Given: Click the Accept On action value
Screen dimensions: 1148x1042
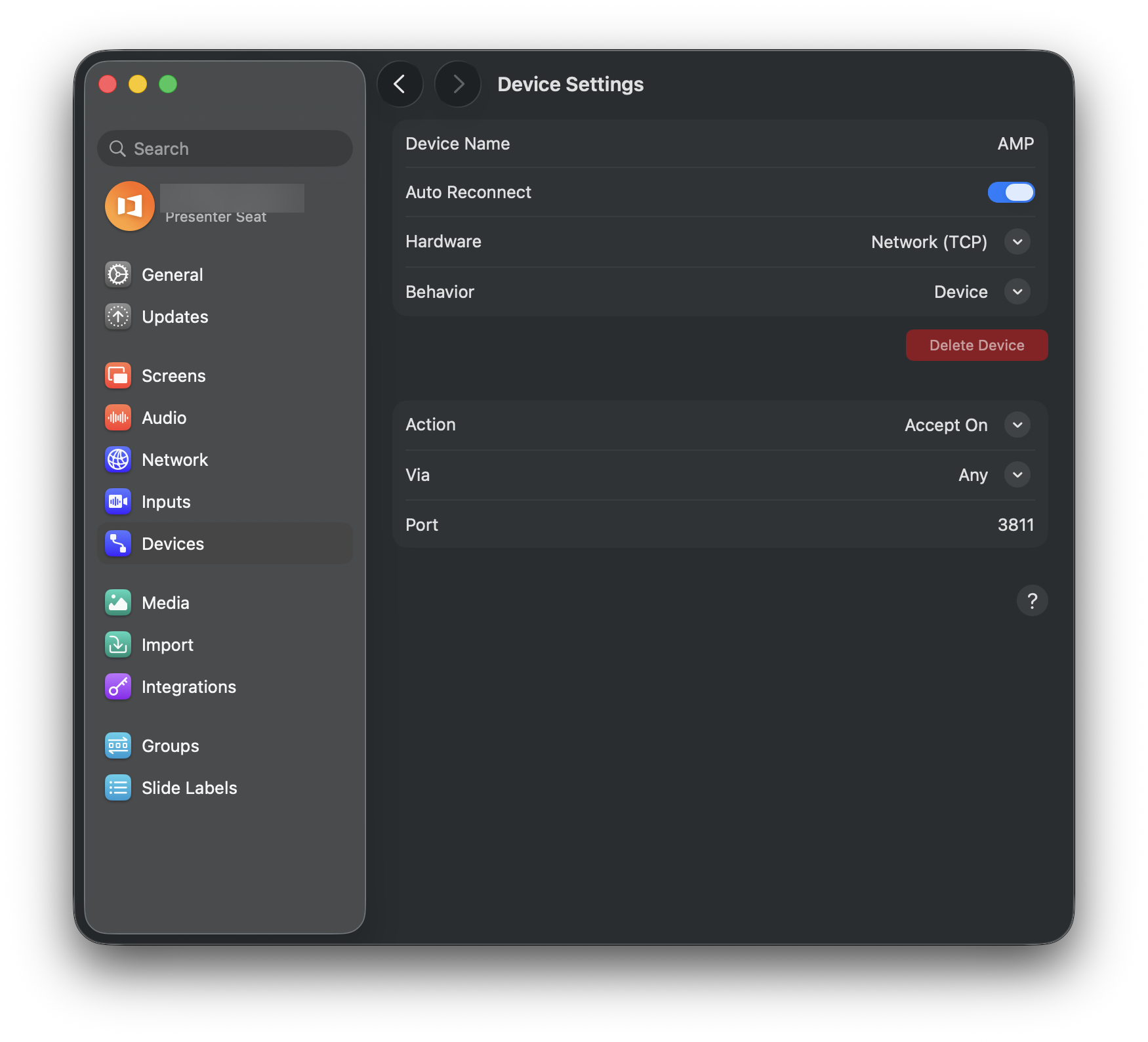Looking at the screenshot, I should pyautogui.click(x=946, y=425).
